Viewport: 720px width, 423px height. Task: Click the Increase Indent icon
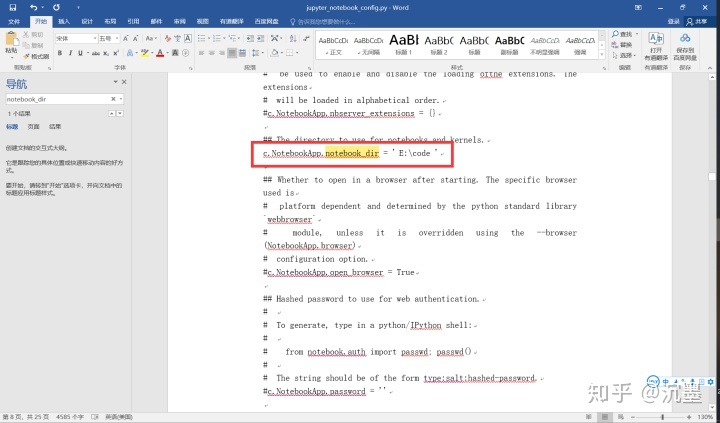260,39
